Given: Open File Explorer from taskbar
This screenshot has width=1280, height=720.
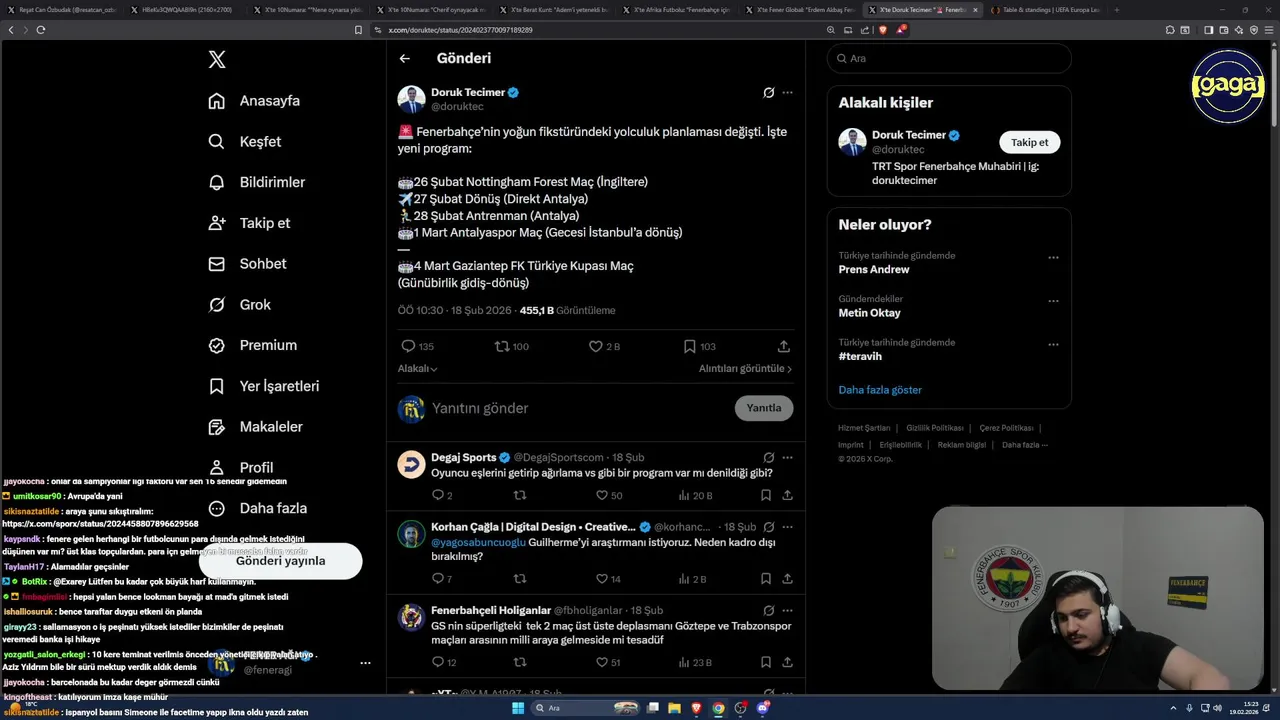Looking at the screenshot, I should pyautogui.click(x=674, y=708).
